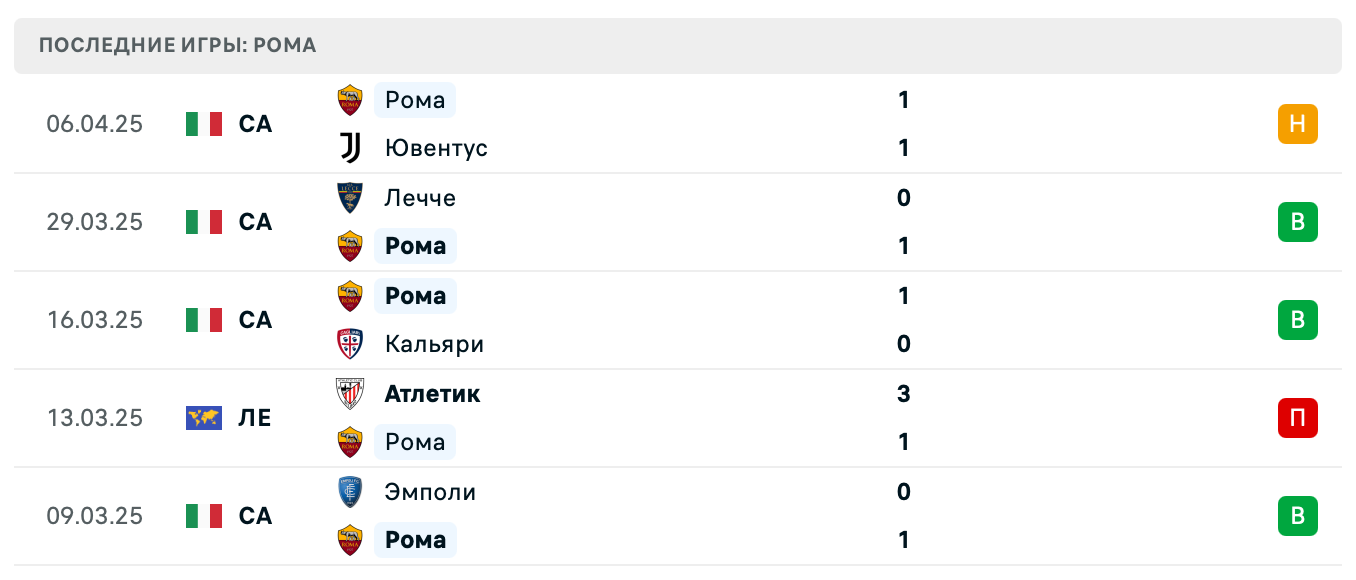1356x580 pixels.
Task: Click the Europa League icon beside 13.03.25
Action: click(203, 418)
